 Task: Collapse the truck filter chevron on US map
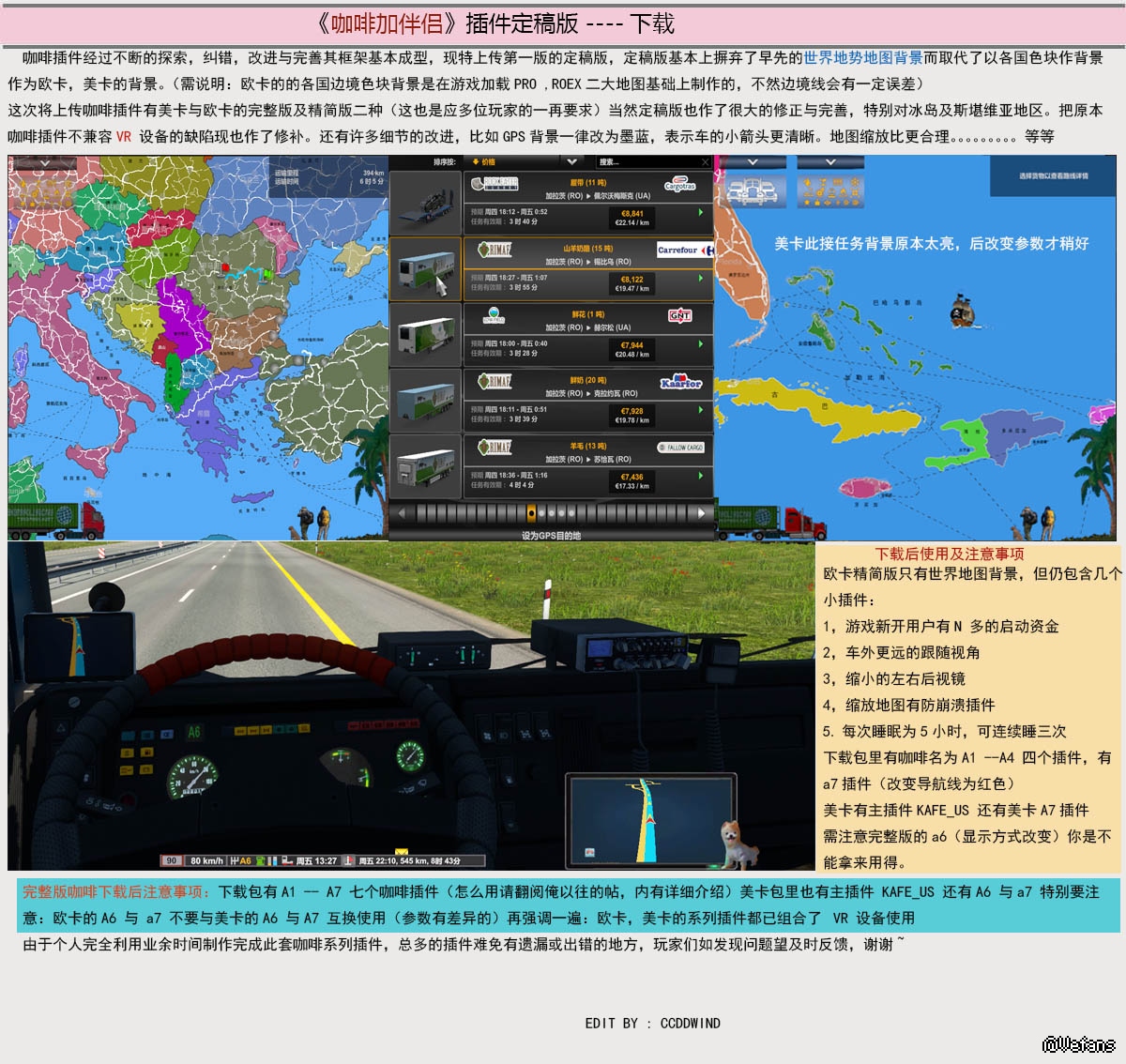753,163
